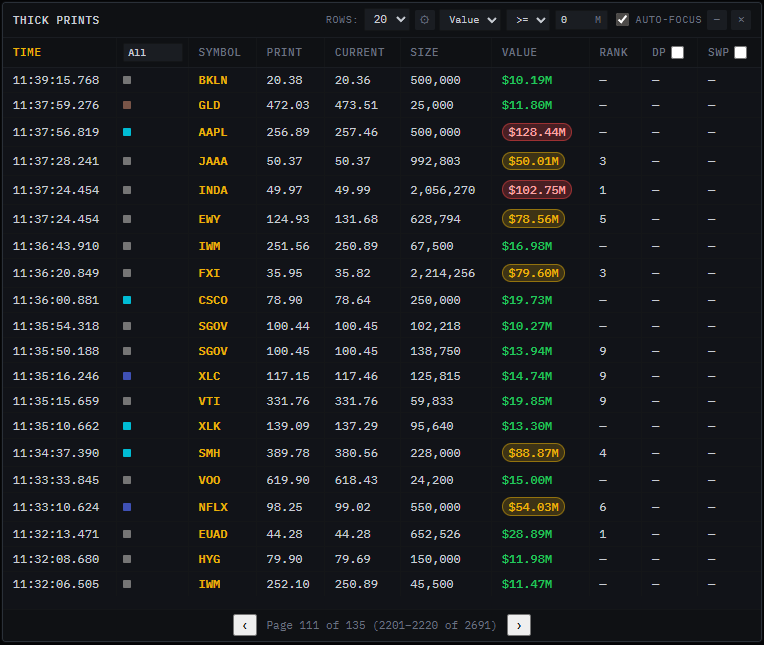The width and height of the screenshot is (764, 645).
Task: Open the VTI symbol
Action: click(x=210, y=401)
